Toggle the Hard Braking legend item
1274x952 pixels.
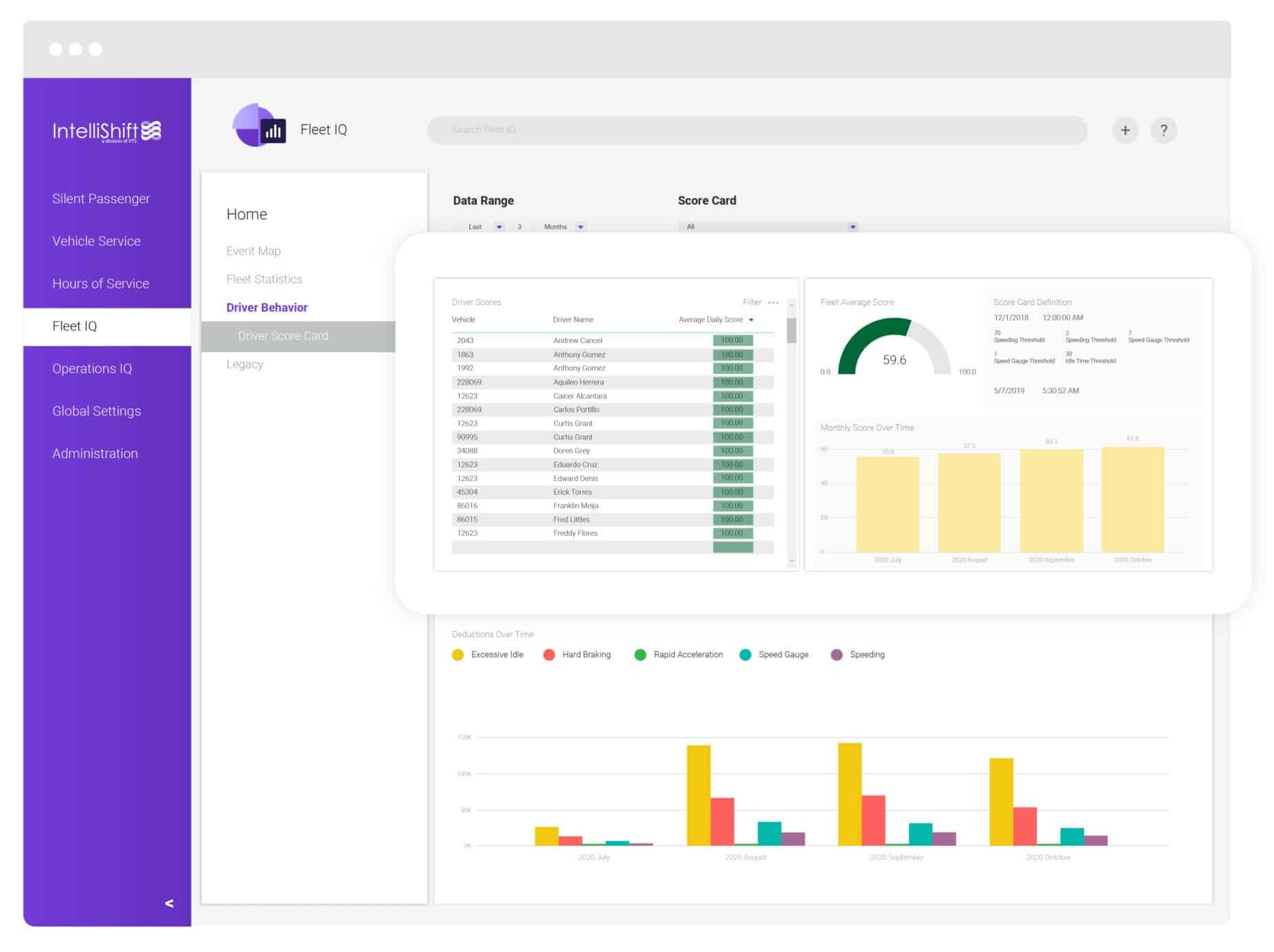(x=549, y=654)
